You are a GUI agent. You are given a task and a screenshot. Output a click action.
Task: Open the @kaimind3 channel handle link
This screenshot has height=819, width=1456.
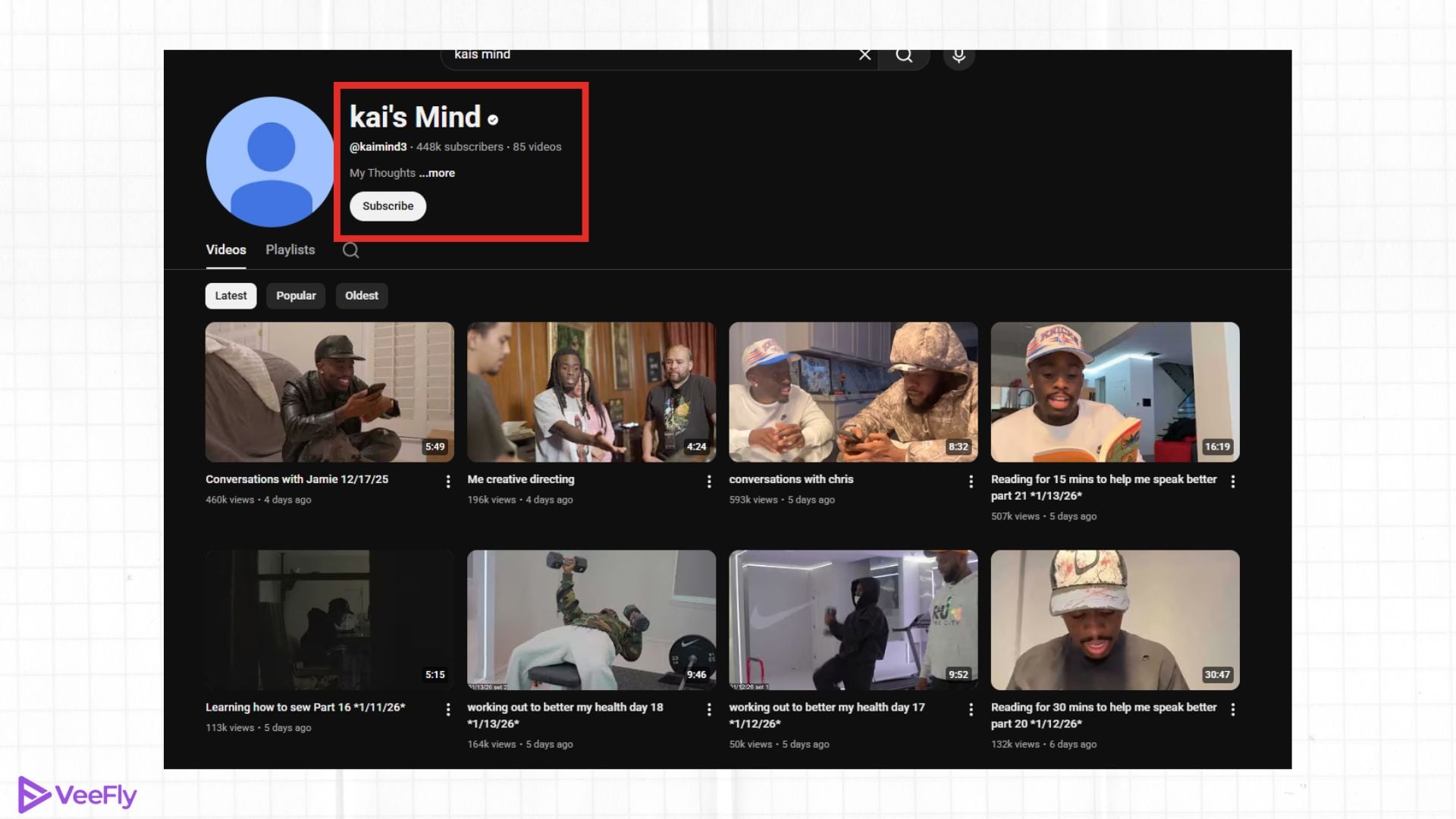[378, 146]
